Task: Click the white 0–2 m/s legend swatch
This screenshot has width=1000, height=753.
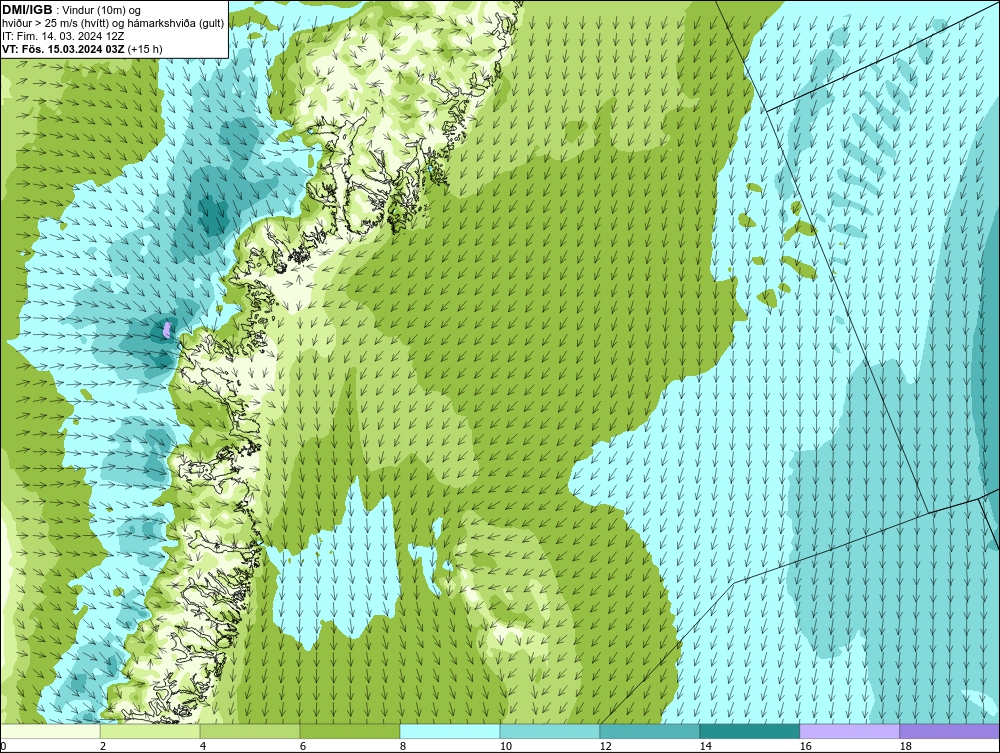Action: (x=50, y=731)
